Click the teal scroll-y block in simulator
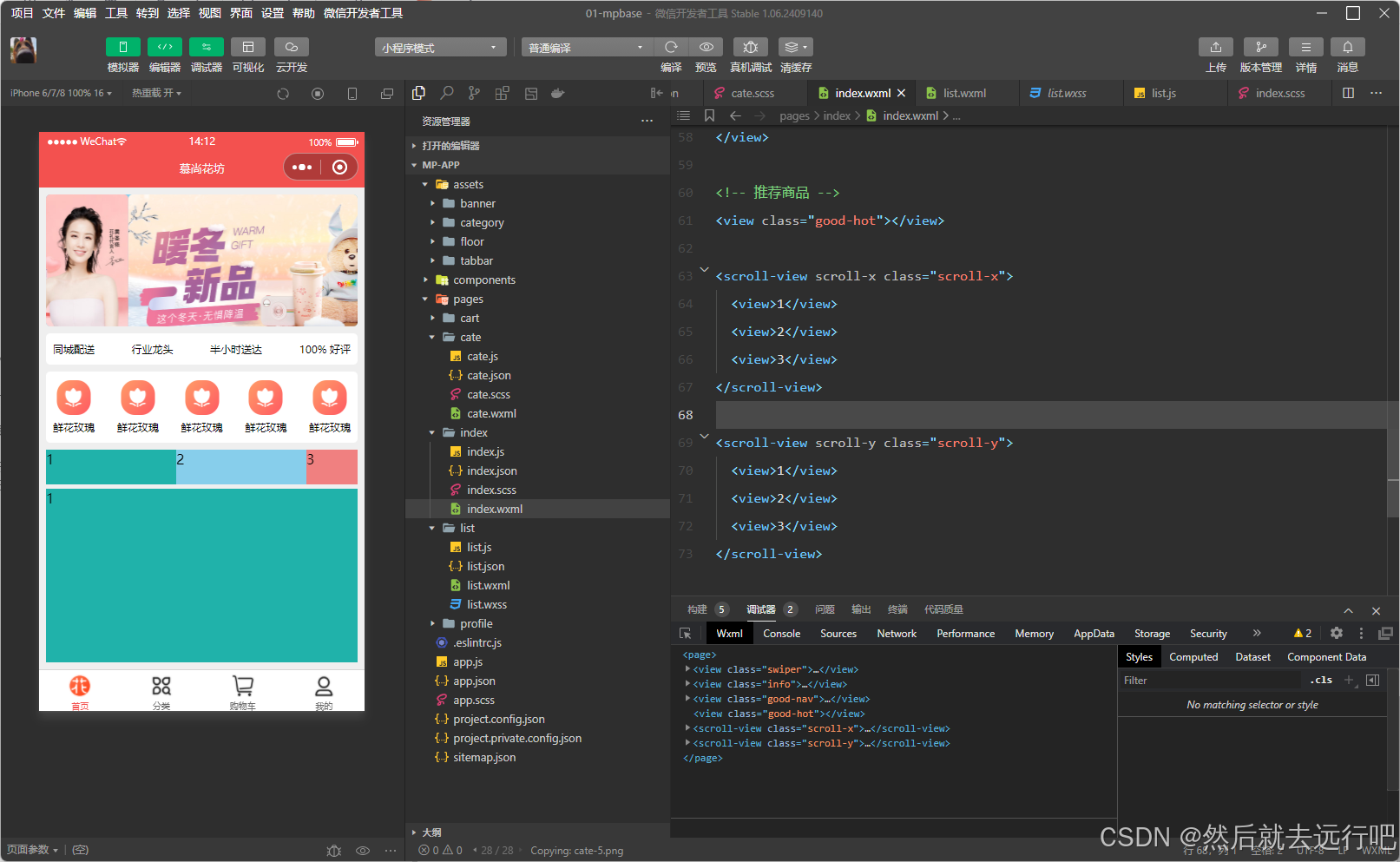 201,576
